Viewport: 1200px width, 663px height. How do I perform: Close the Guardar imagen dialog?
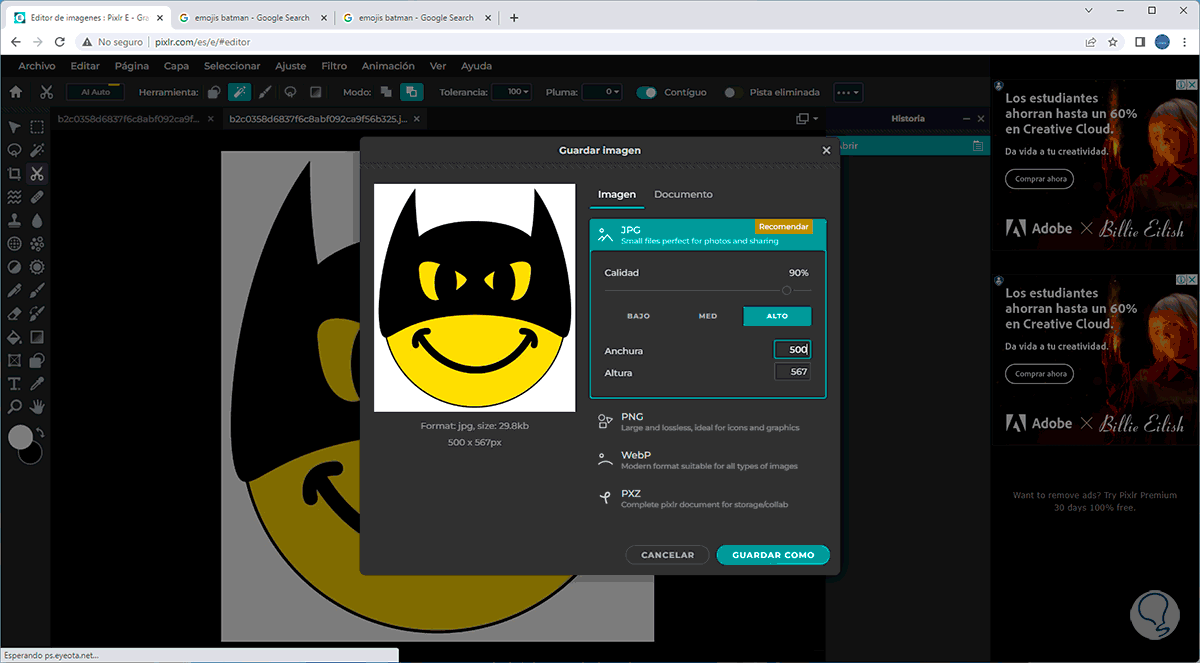(x=826, y=150)
